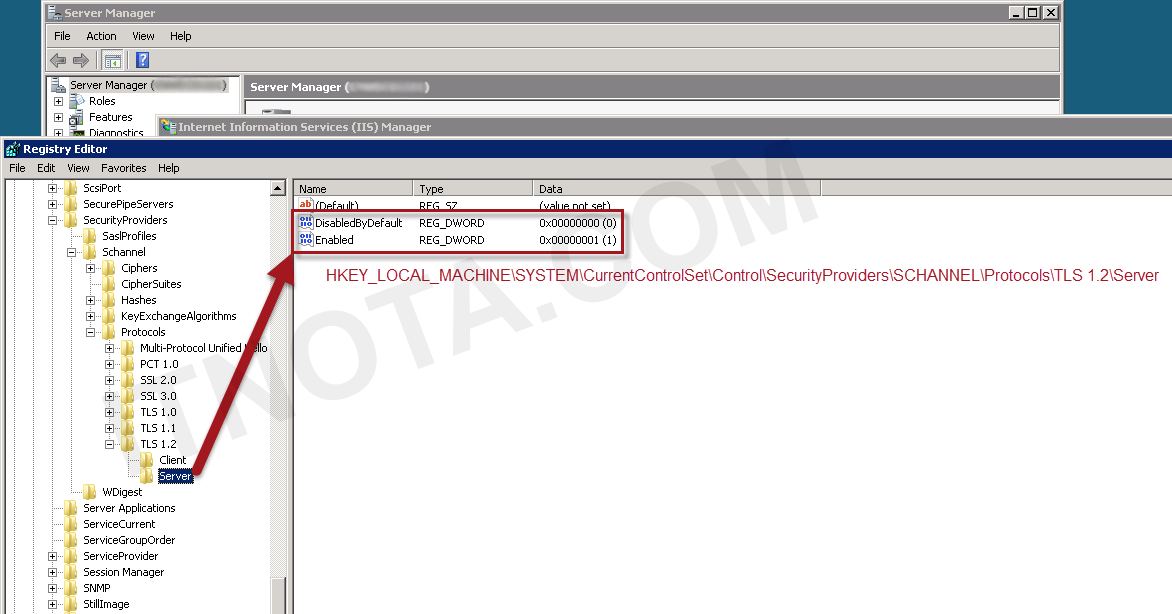Viewport: 1172px width, 614px height.
Task: Click the Help icon in Server Manager toolbar
Action: pyautogui.click(x=141, y=59)
